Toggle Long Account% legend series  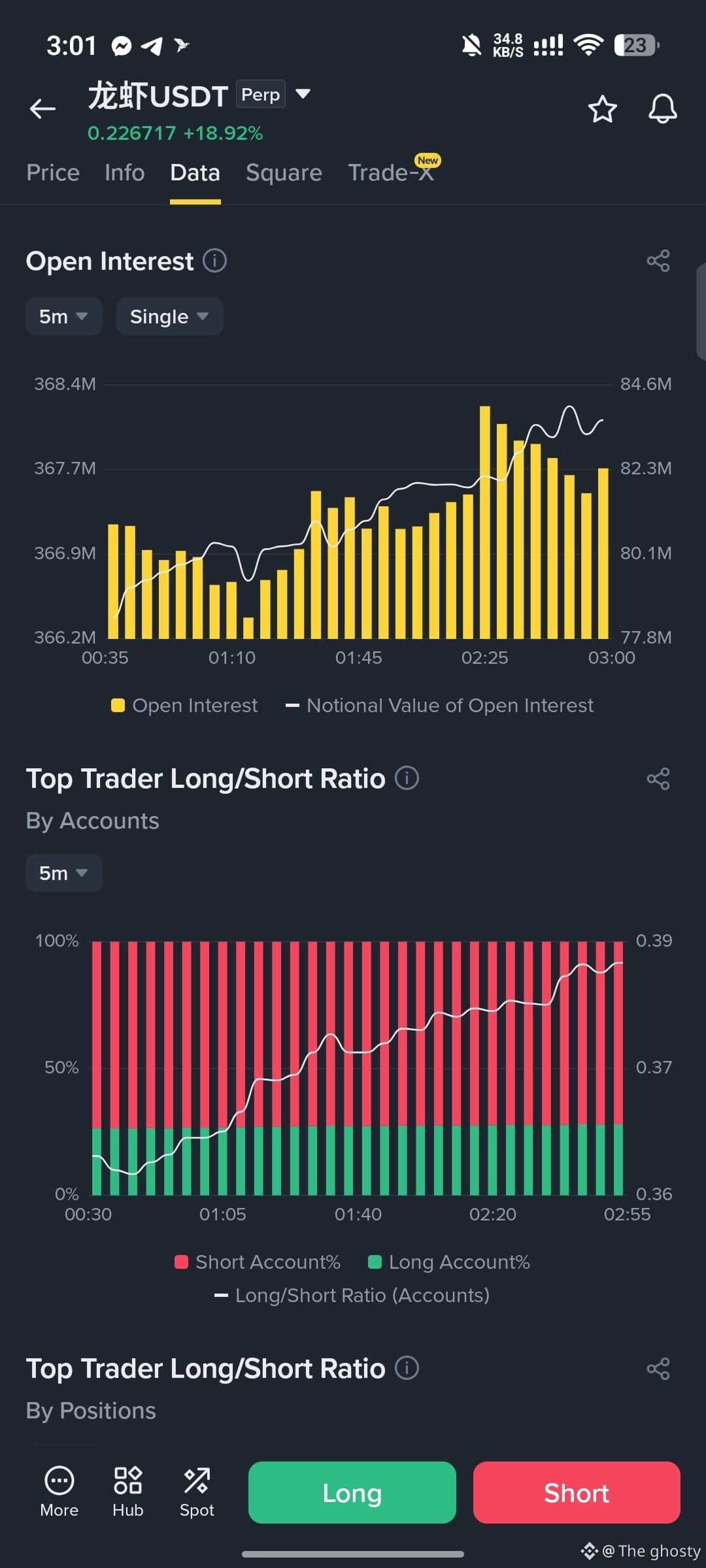(x=449, y=1262)
